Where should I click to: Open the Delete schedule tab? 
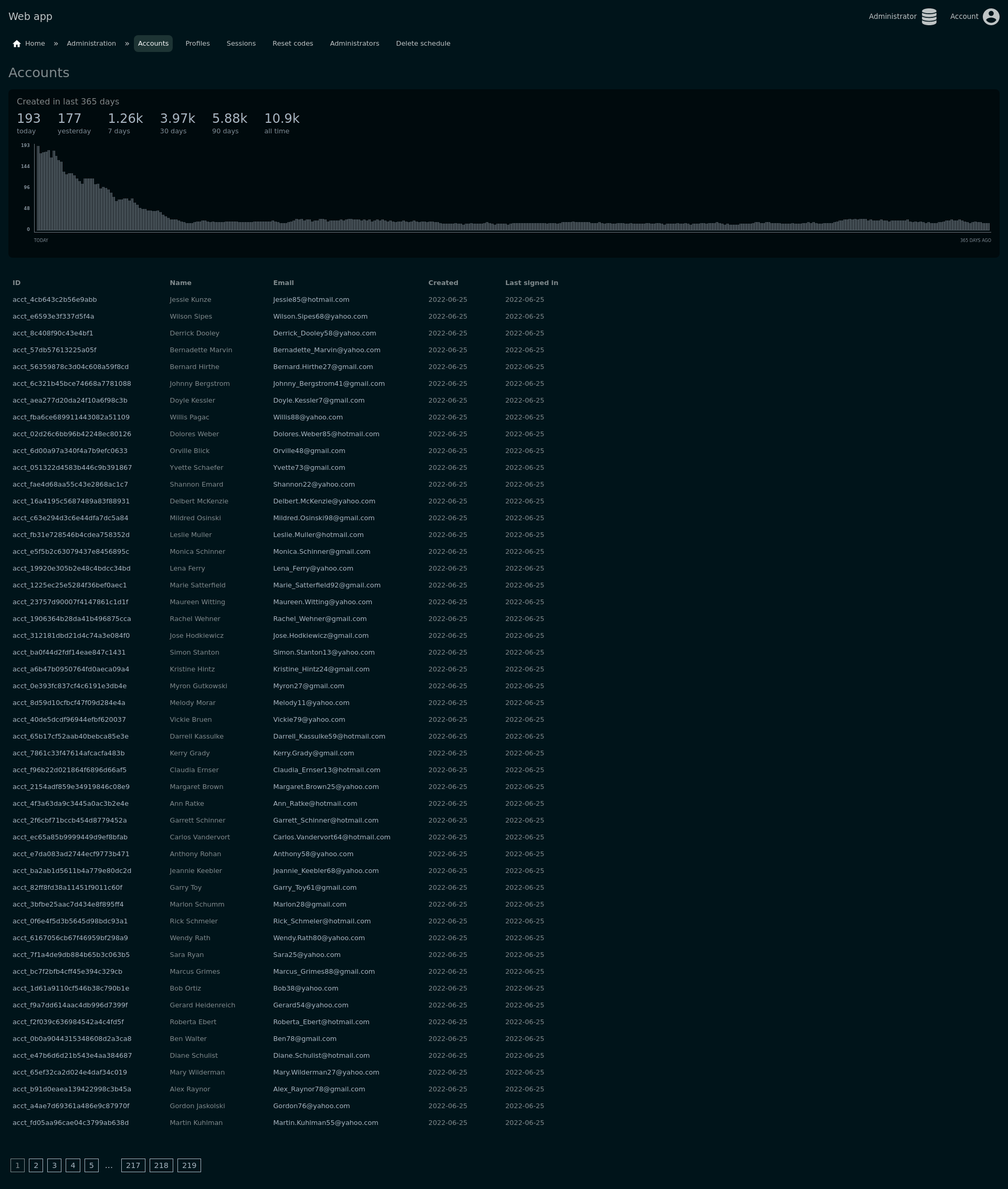[423, 44]
